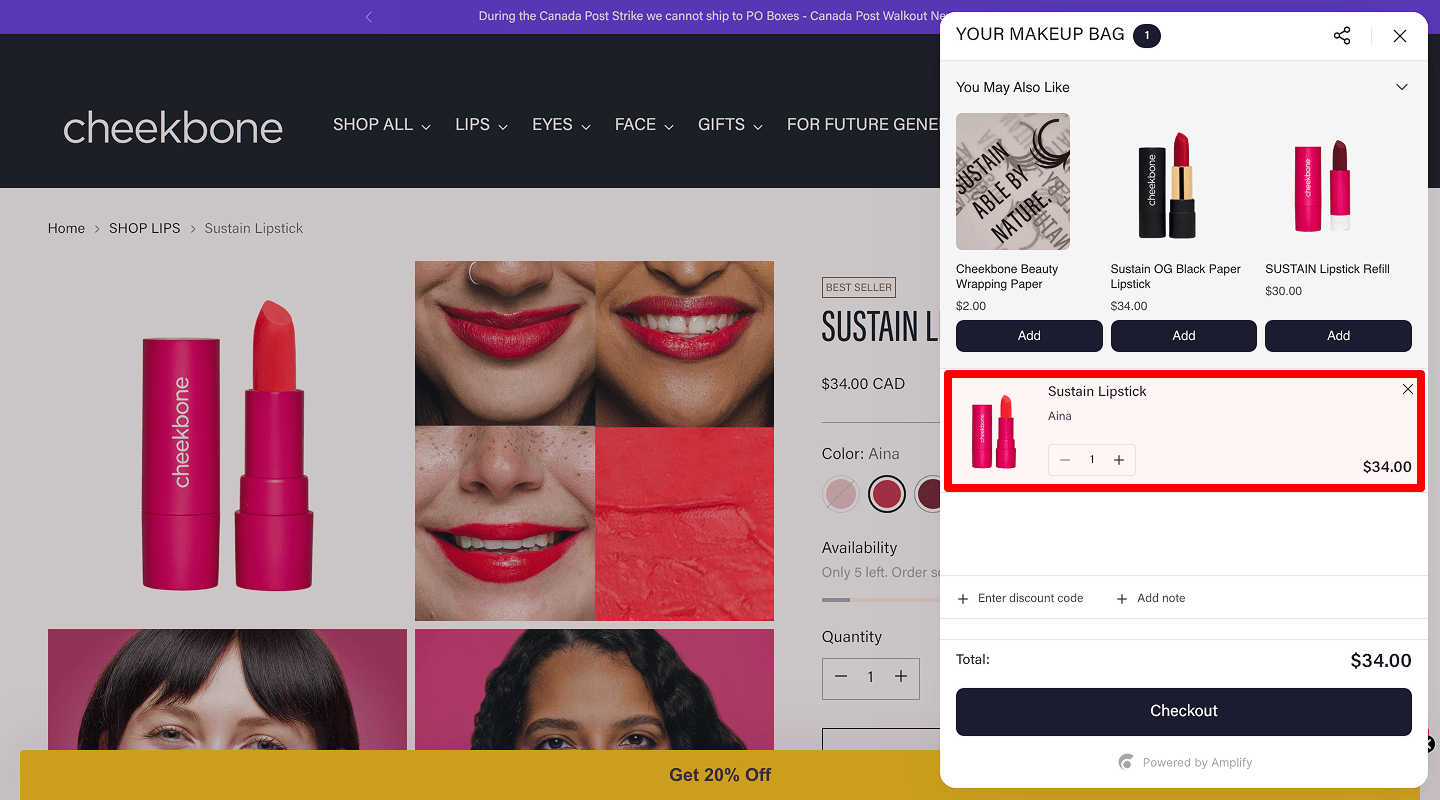Click the plus icon on product page Quantity
This screenshot has height=800, width=1440.
[900, 677]
